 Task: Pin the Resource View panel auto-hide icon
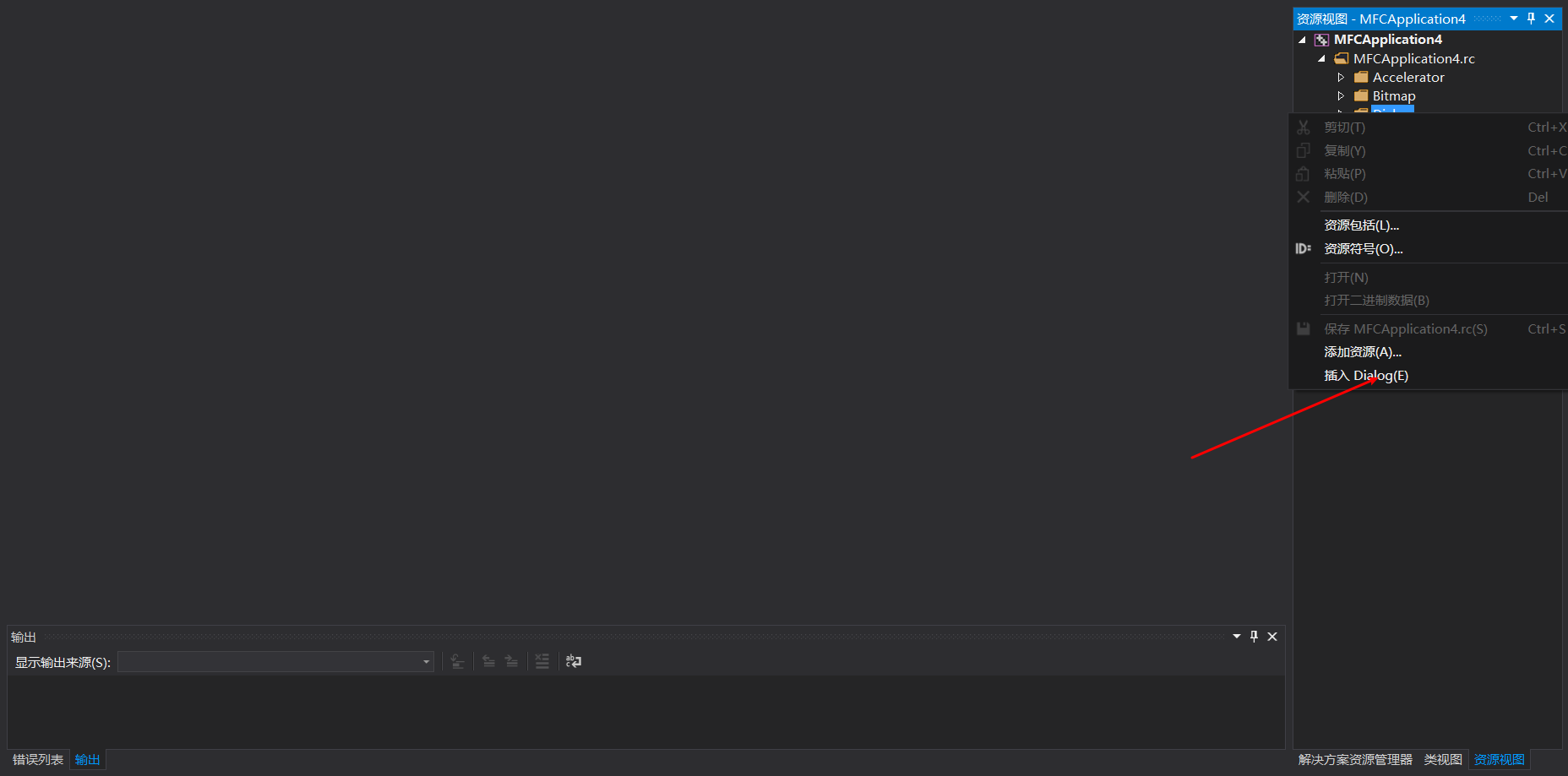coord(1531,19)
